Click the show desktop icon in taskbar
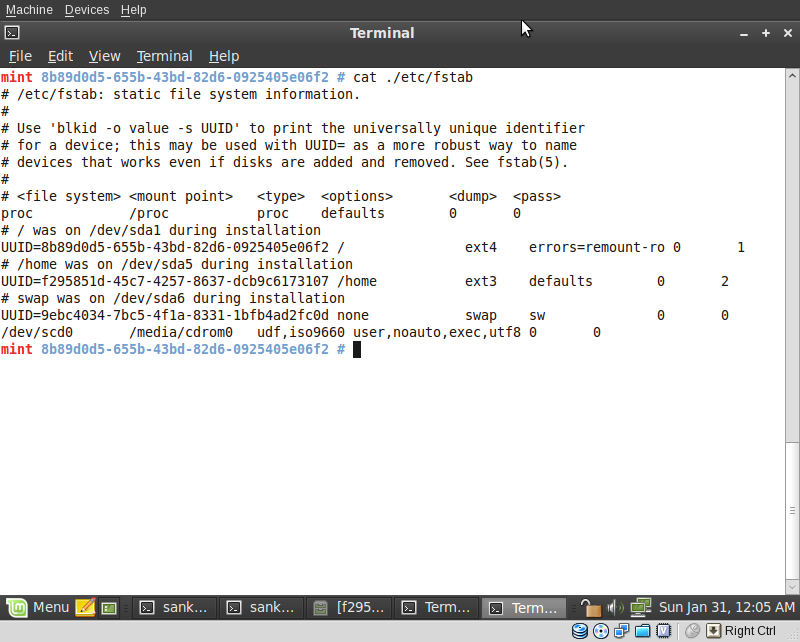Image resolution: width=800 pixels, height=642 pixels. (108, 606)
